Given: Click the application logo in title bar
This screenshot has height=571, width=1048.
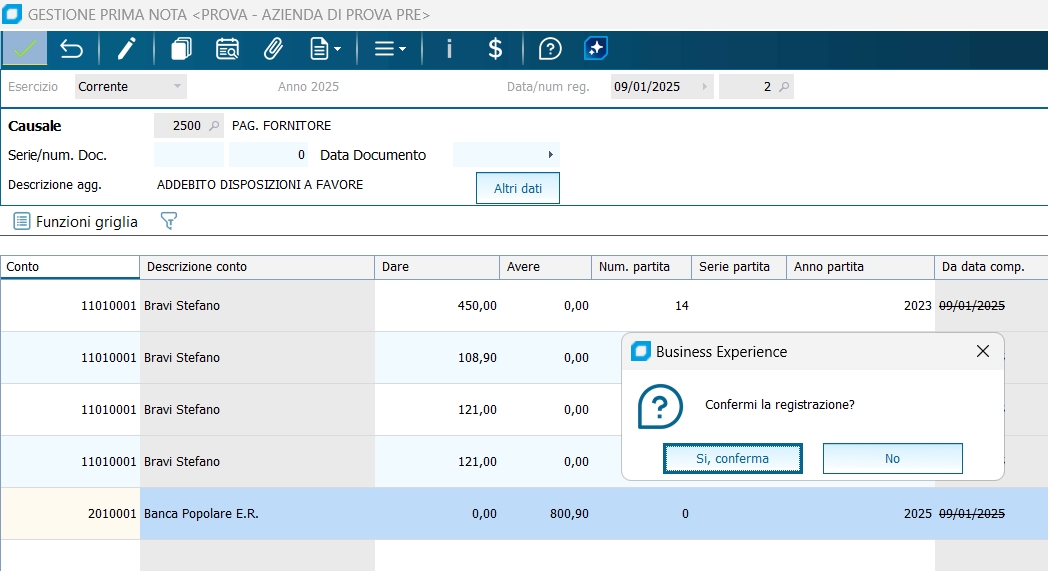Looking at the screenshot, I should coord(12,14).
